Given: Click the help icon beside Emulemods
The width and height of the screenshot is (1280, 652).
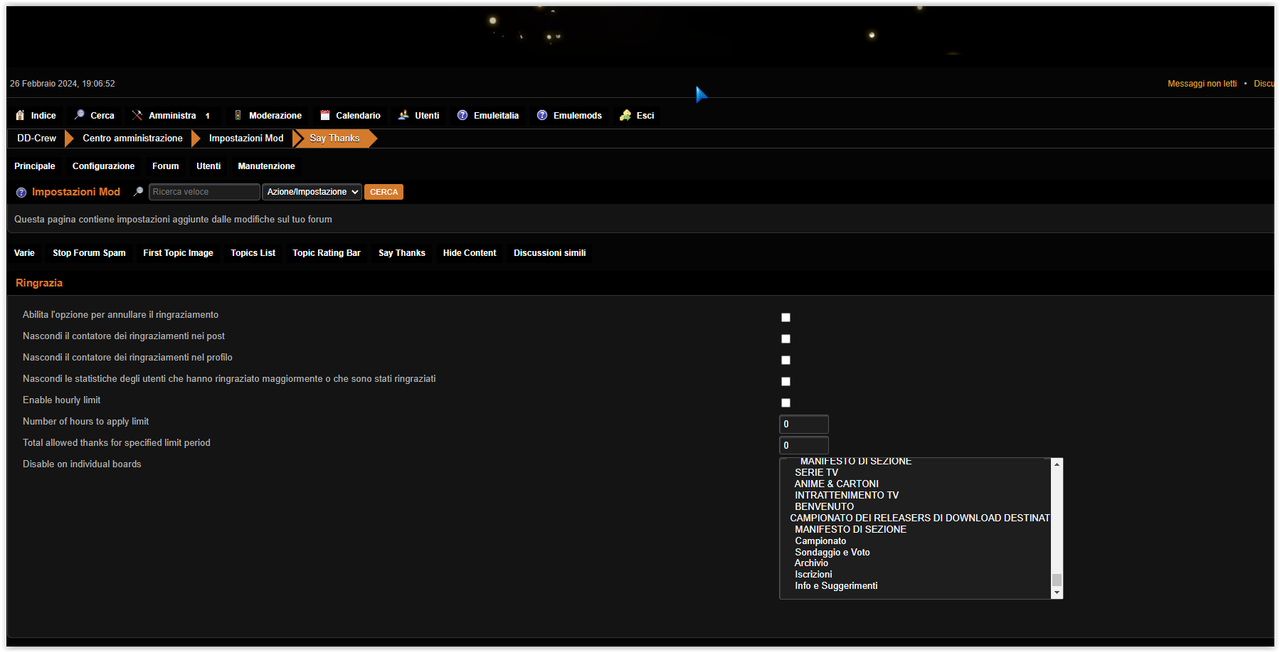Looking at the screenshot, I should (542, 115).
